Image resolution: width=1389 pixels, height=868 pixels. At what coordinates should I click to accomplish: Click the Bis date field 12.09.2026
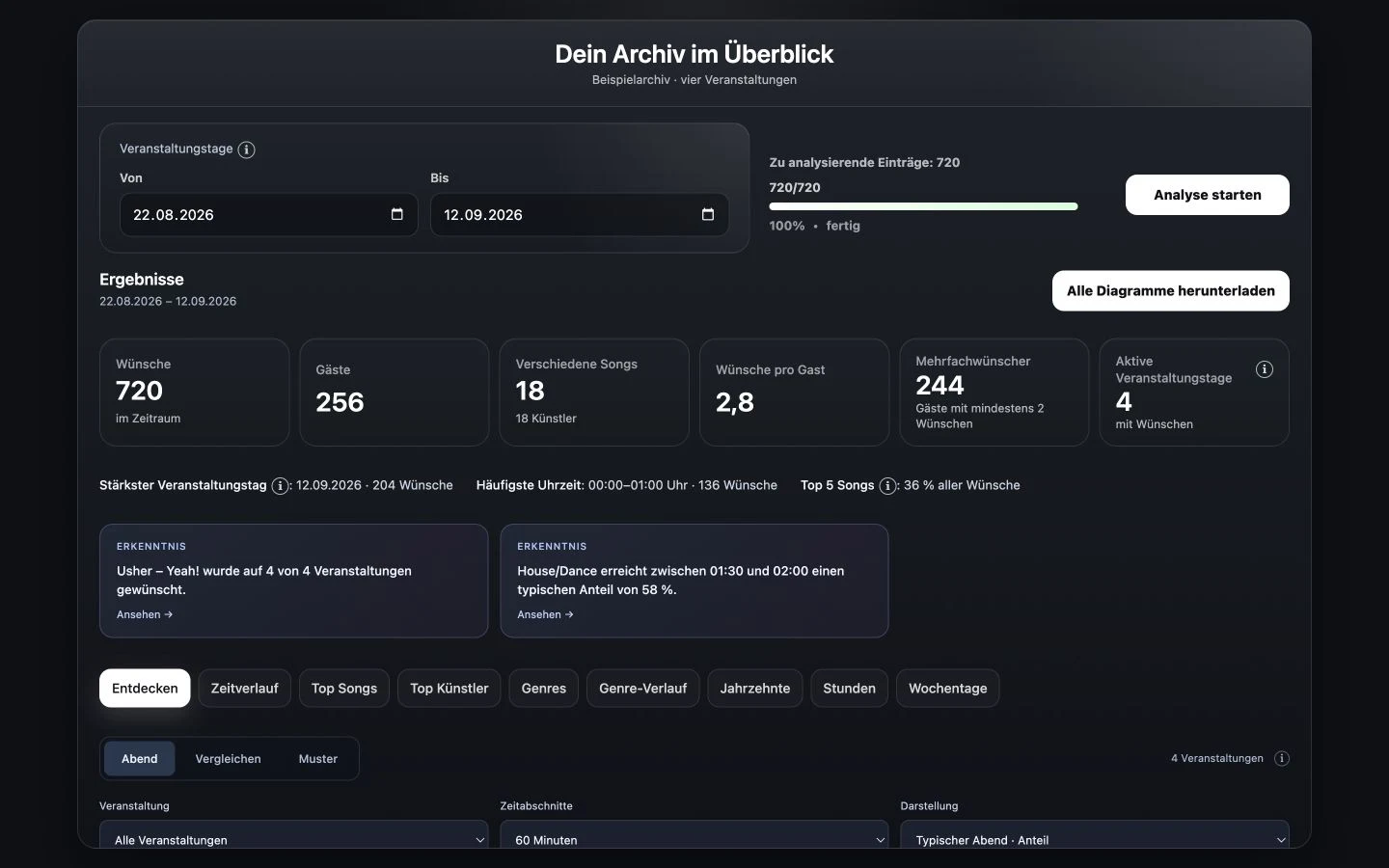[x=580, y=214]
